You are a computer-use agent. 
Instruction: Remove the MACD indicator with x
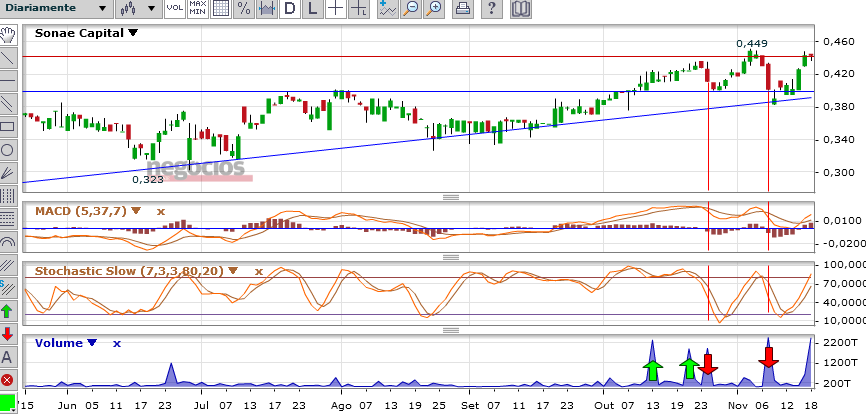[x=161, y=212]
